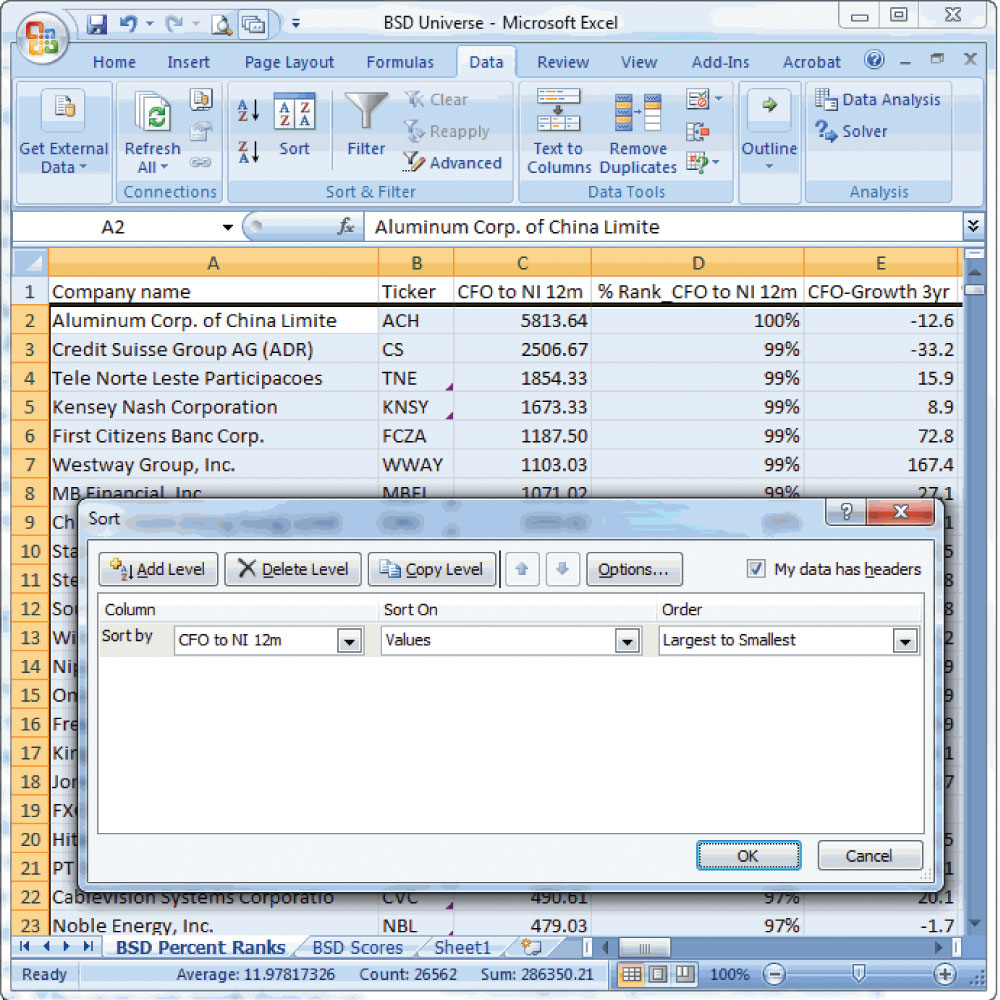The image size is (1000, 1000).
Task: Switch to Formulas tab
Action: click(400, 62)
